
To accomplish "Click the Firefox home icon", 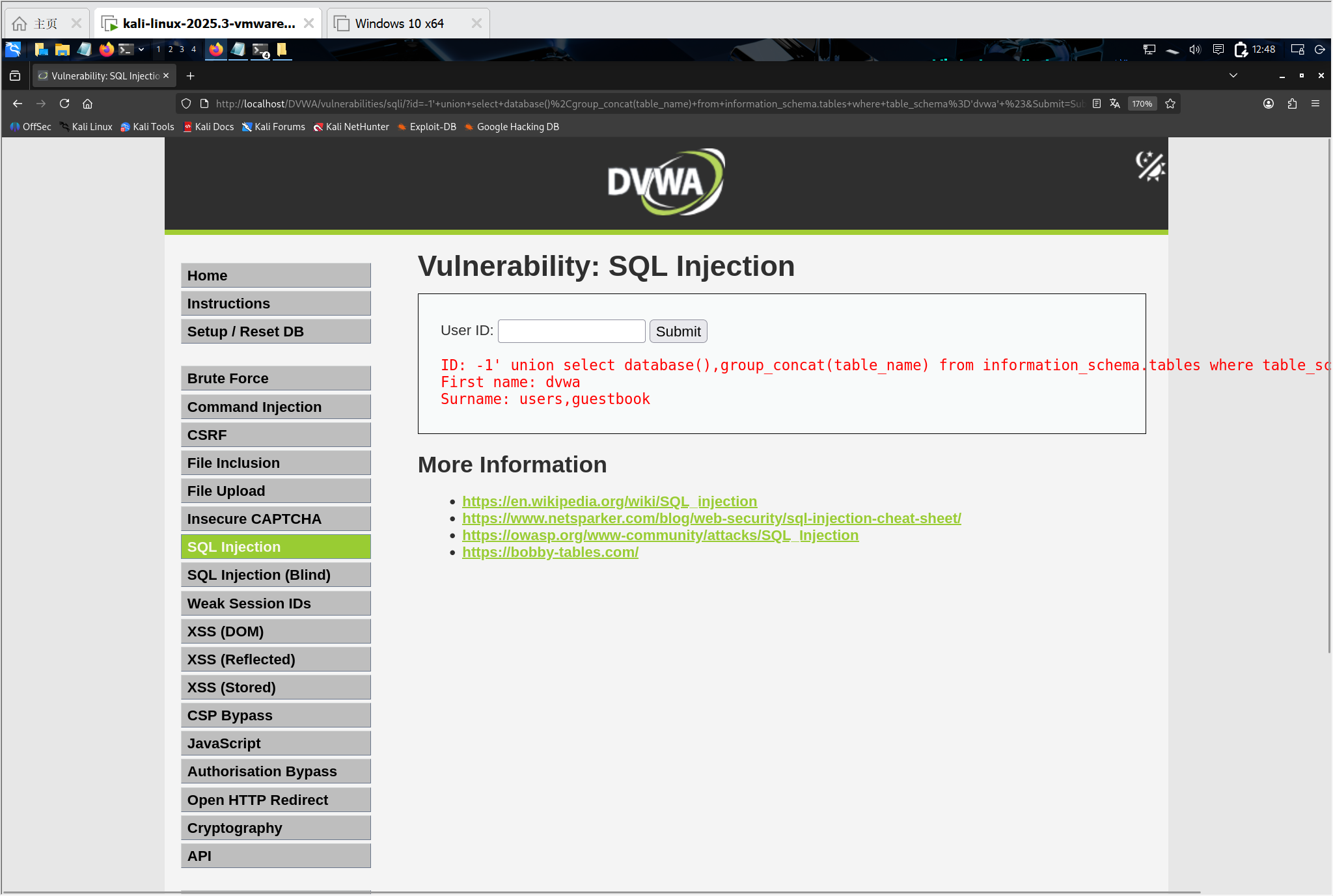I will coord(88,103).
